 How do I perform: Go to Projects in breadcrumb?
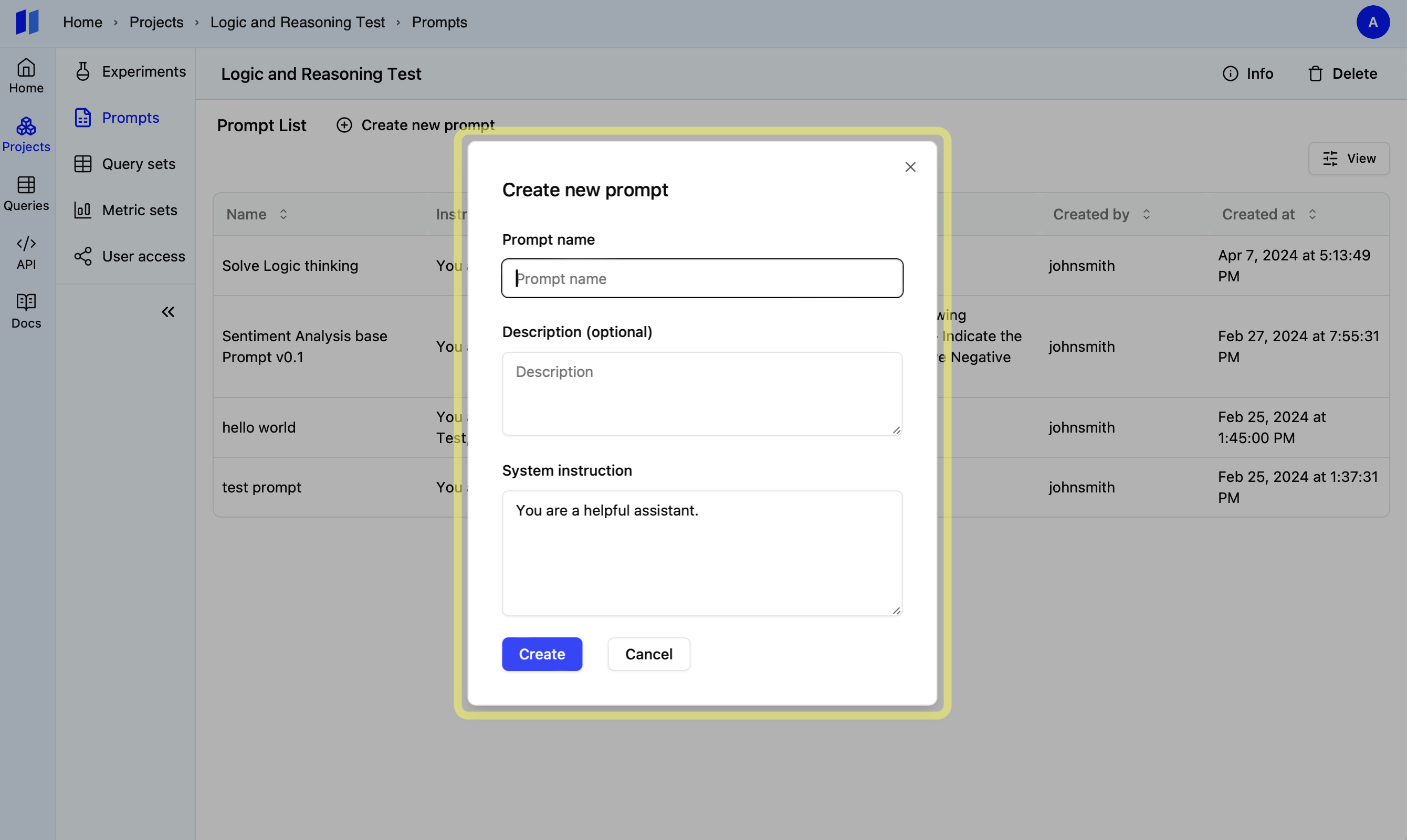click(156, 23)
